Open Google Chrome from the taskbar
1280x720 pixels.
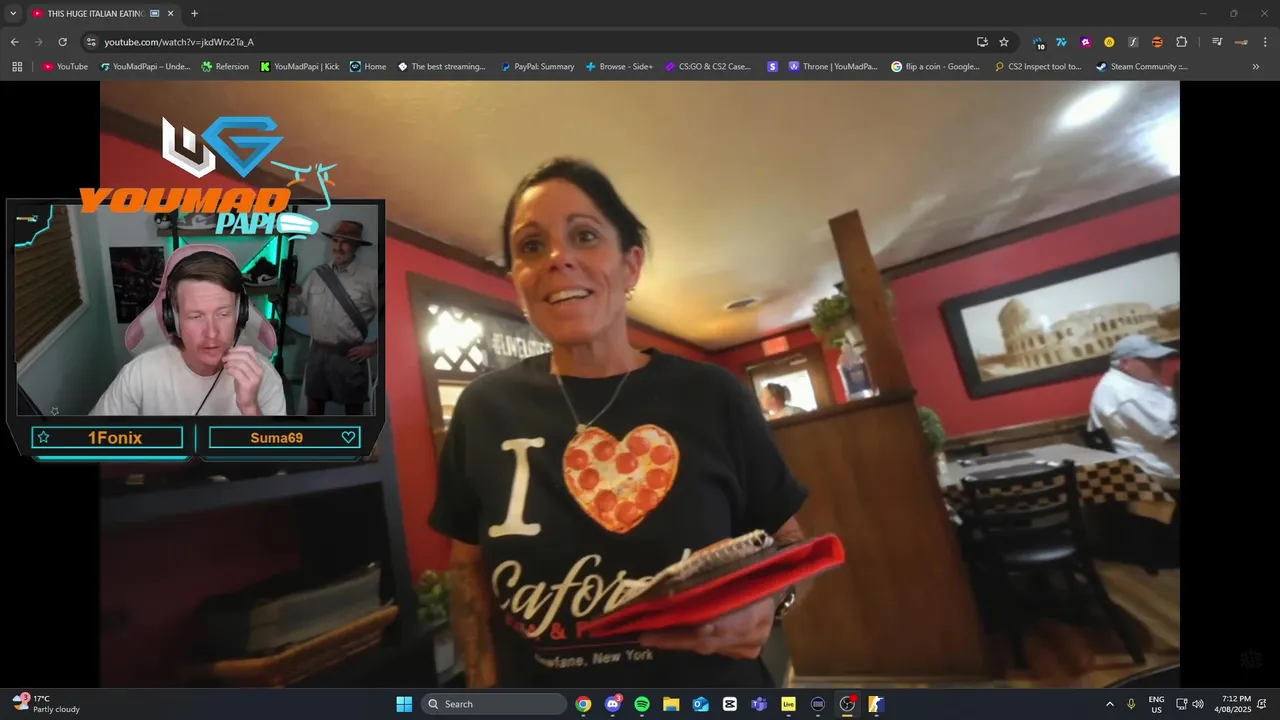583,704
